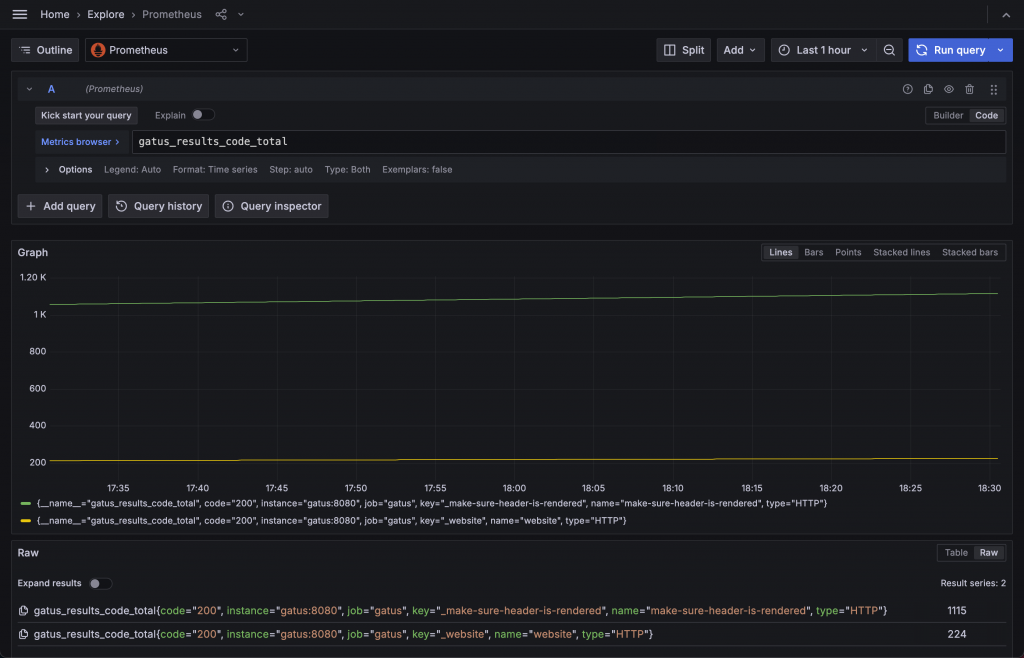Switch the graph style to Bars
Viewport: 1024px width, 658px height.
tap(813, 252)
